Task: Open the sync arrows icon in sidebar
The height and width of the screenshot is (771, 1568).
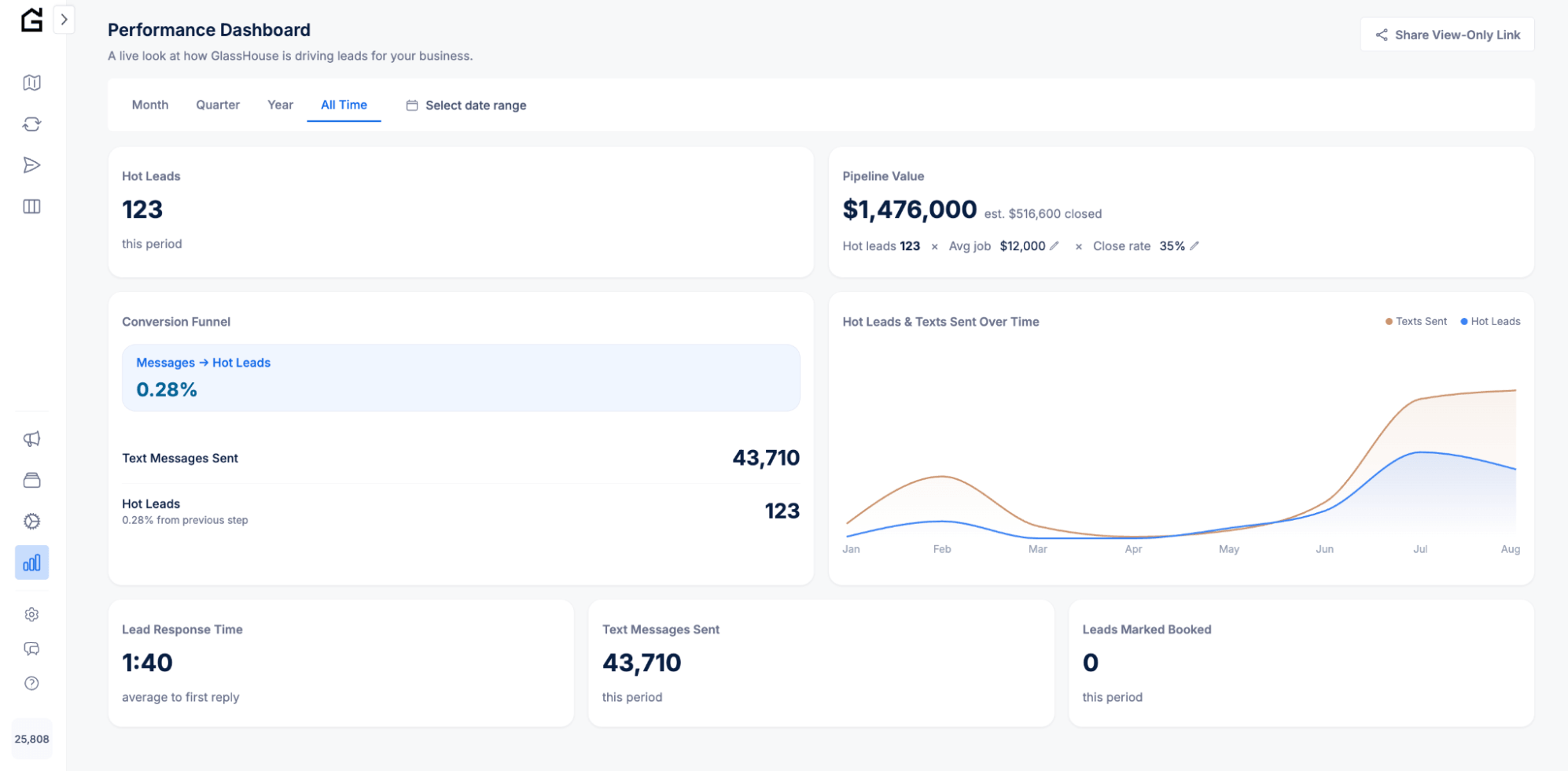Action: click(32, 124)
